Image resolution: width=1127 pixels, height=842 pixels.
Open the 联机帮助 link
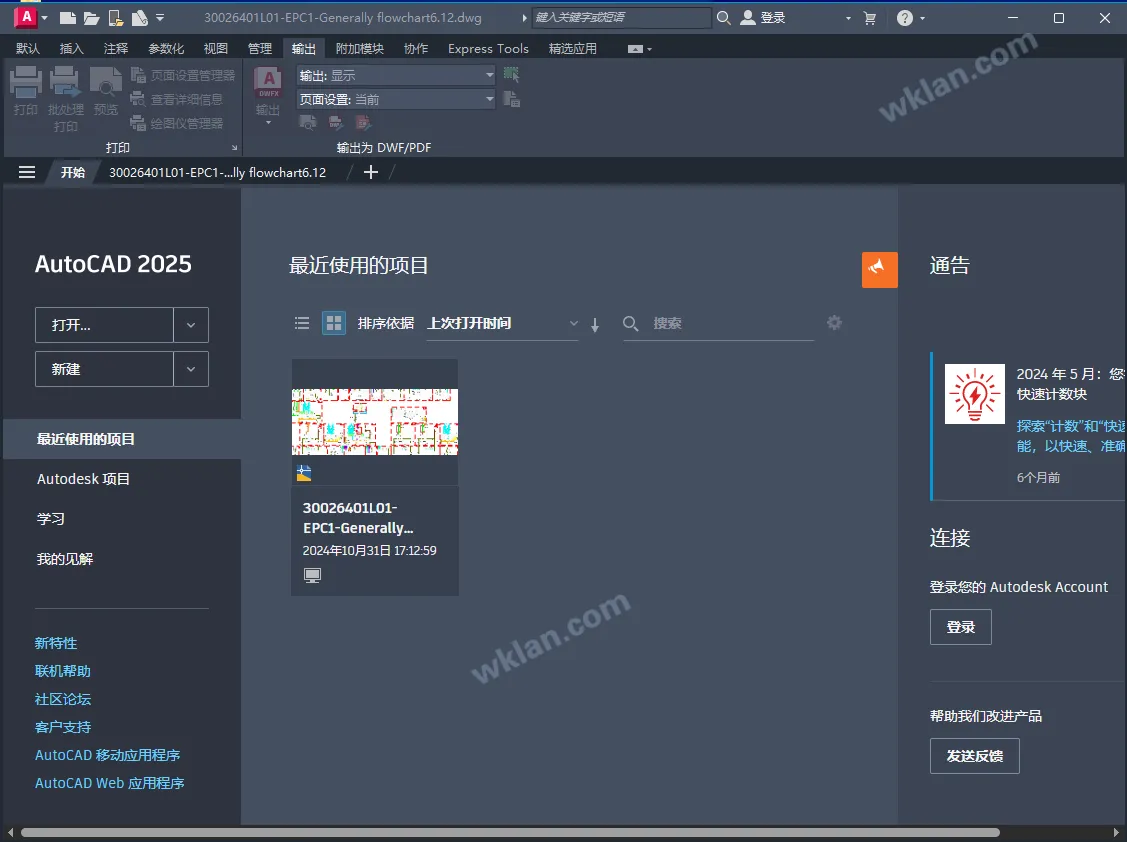click(x=63, y=672)
